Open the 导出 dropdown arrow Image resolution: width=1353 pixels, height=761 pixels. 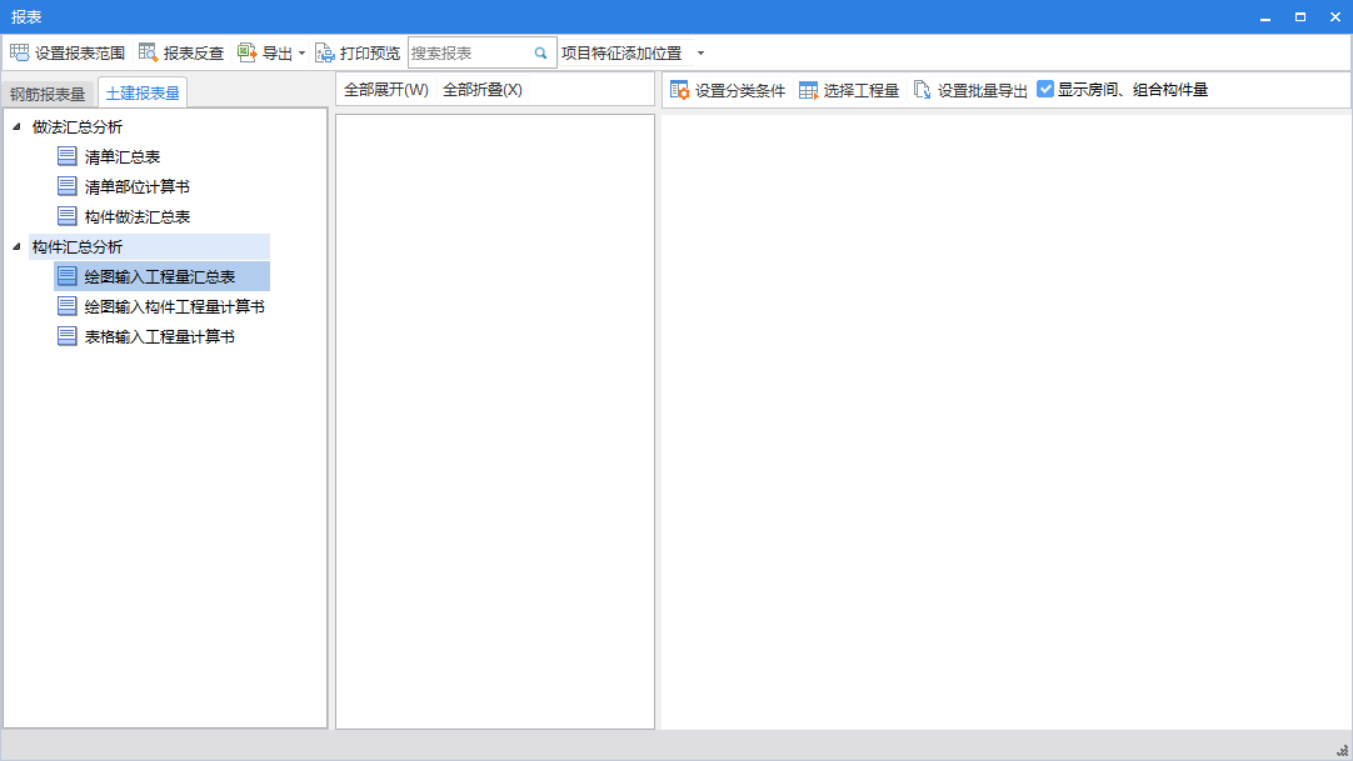302,54
